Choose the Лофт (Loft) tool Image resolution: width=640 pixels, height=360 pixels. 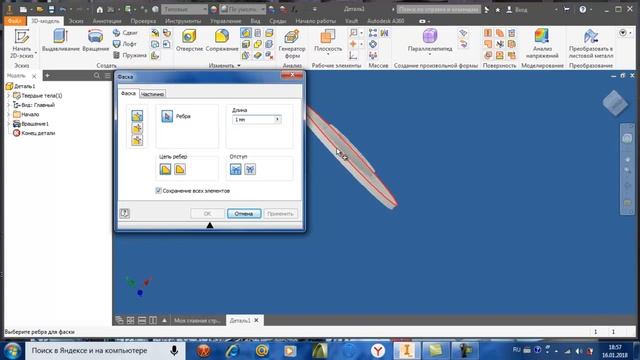coord(125,44)
